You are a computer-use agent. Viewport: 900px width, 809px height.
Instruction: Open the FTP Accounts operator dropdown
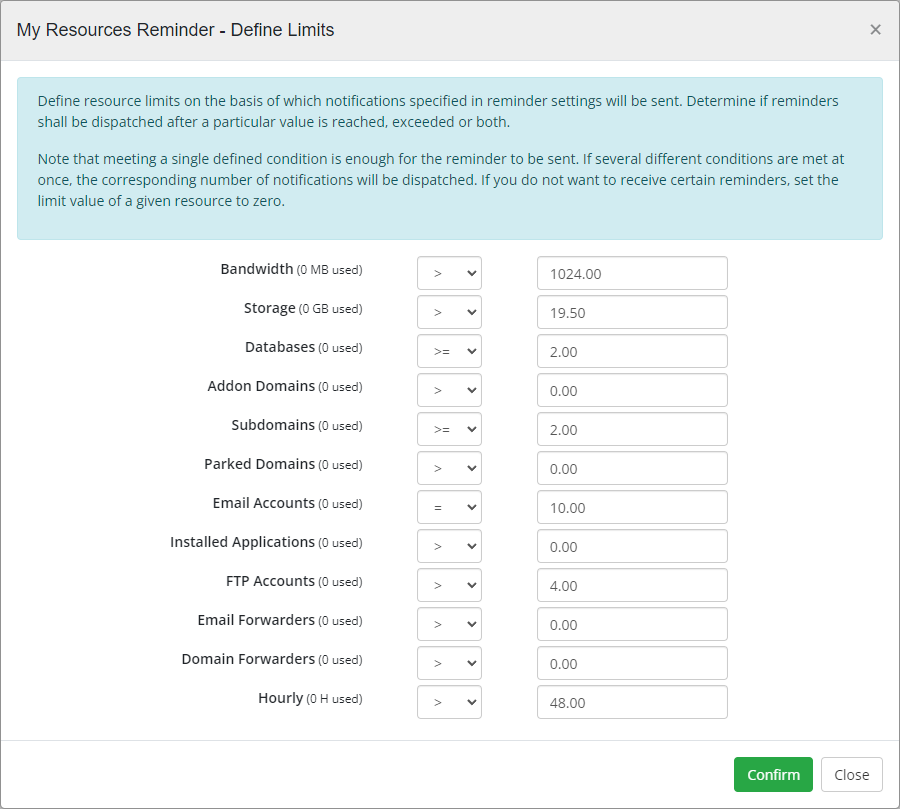pyautogui.click(x=449, y=585)
